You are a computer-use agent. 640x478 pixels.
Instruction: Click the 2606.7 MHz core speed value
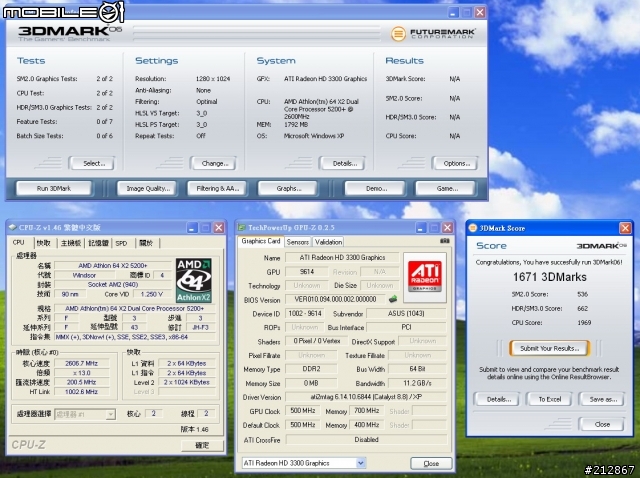[82, 363]
